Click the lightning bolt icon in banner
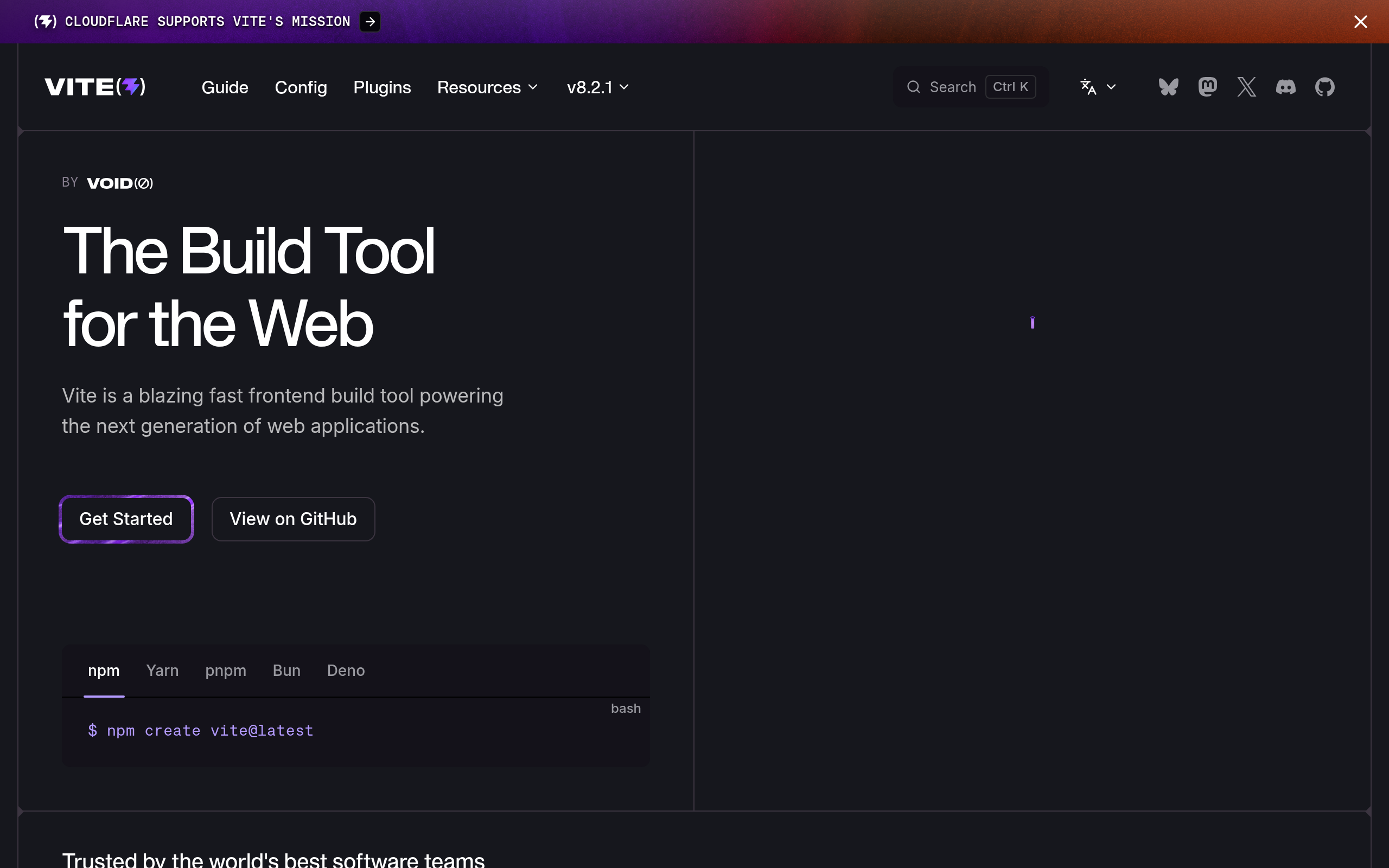This screenshot has height=868, width=1389. pos(46,22)
